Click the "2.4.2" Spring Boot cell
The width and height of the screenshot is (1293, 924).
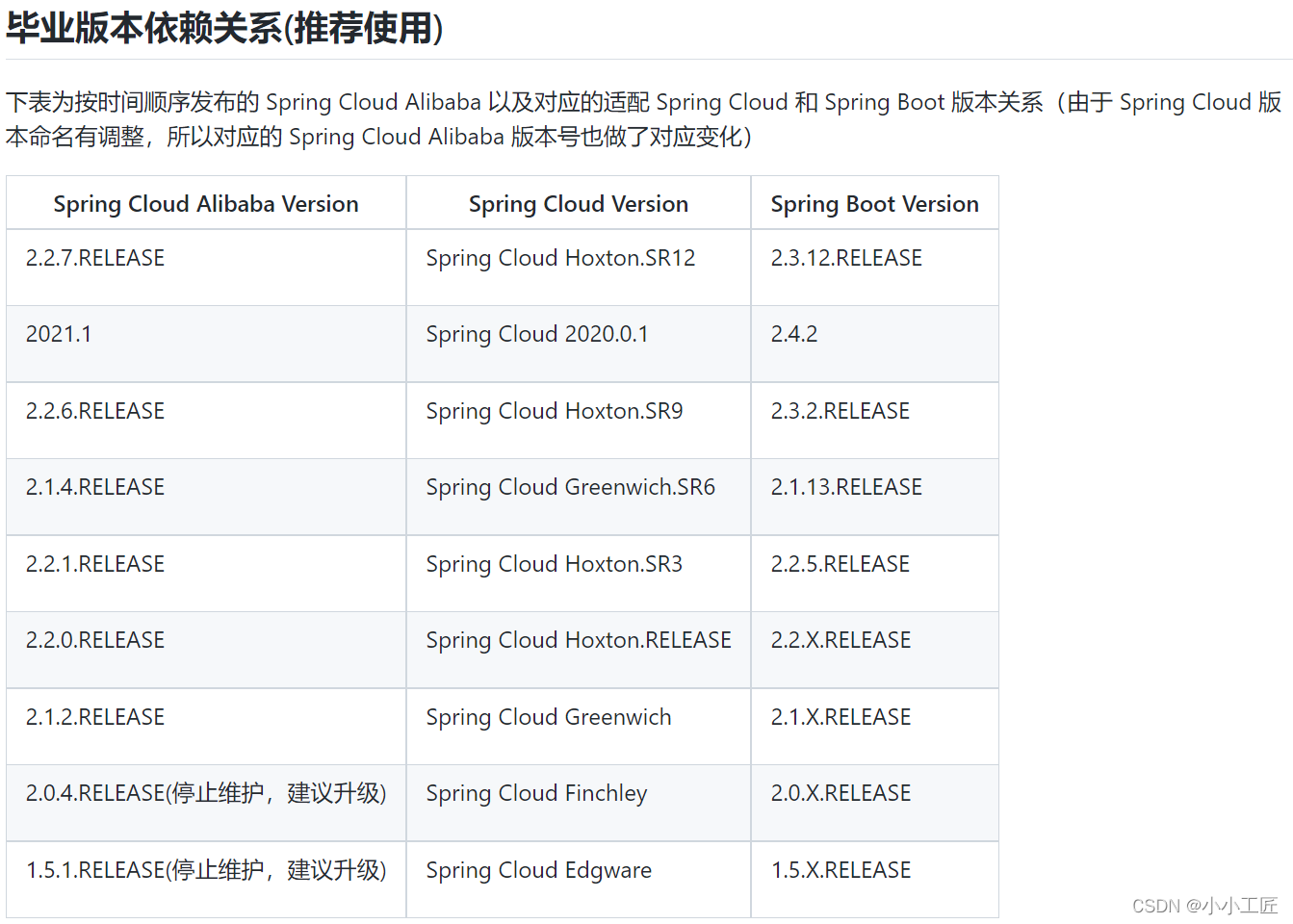(874, 344)
